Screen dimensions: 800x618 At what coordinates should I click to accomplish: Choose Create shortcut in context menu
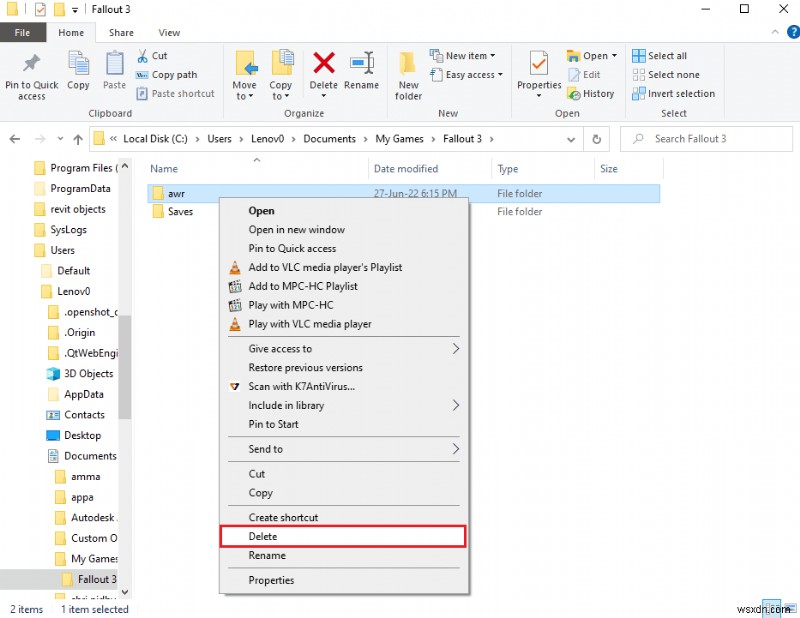(x=343, y=517)
